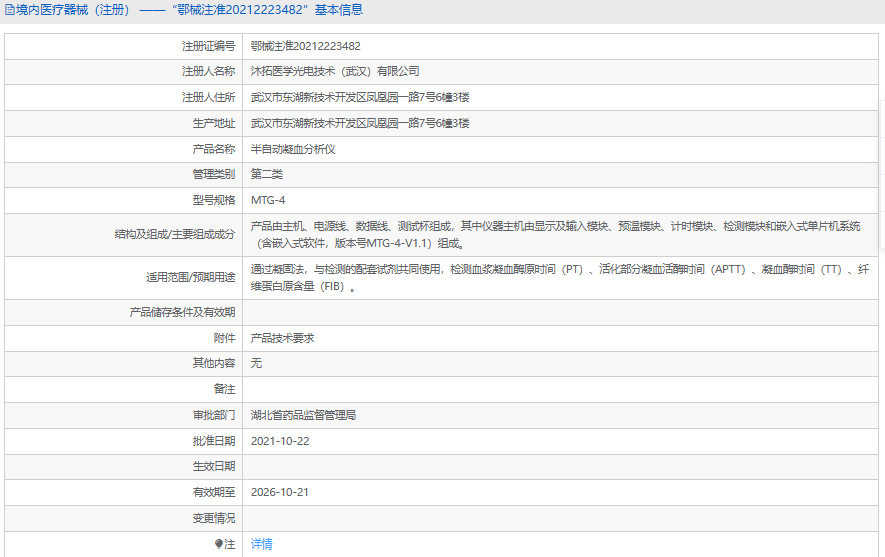Viewport: 885px width, 557px height.
Task: Click the approval date 2021-10-22
Action: pos(280,441)
